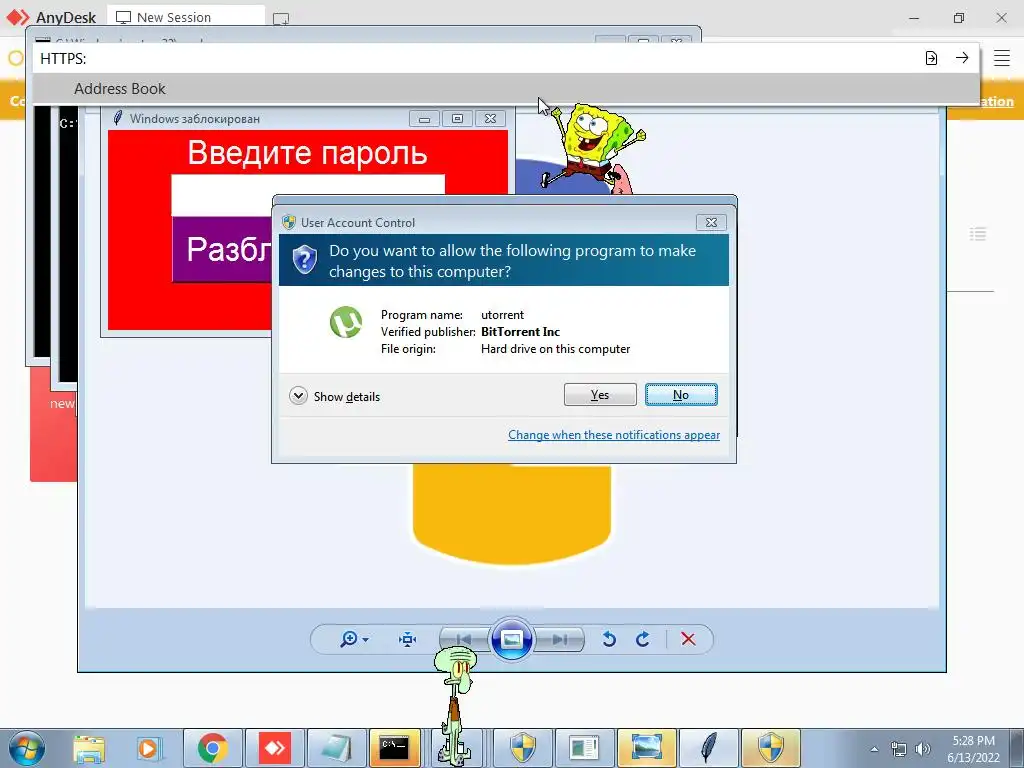Delete image with the red X icon
The height and width of the screenshot is (768, 1024).
[x=688, y=639]
